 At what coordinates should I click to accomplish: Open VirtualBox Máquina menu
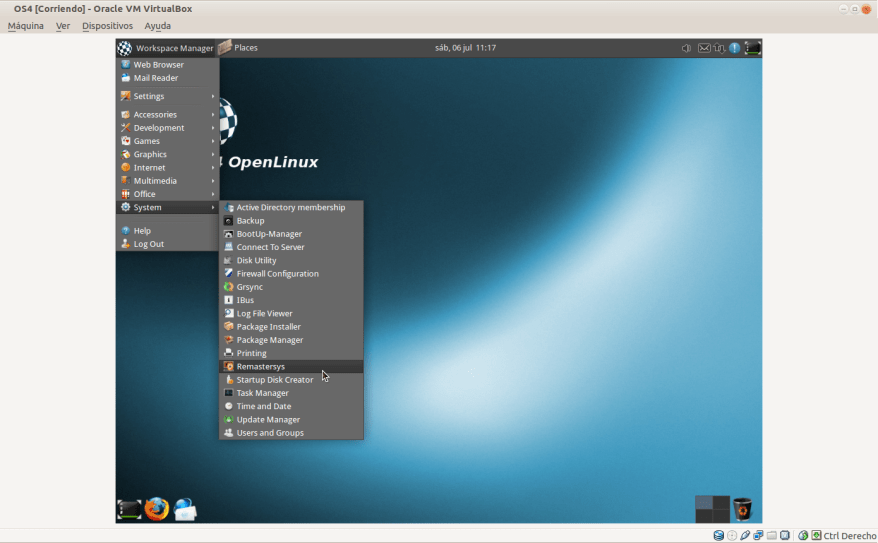(26, 26)
